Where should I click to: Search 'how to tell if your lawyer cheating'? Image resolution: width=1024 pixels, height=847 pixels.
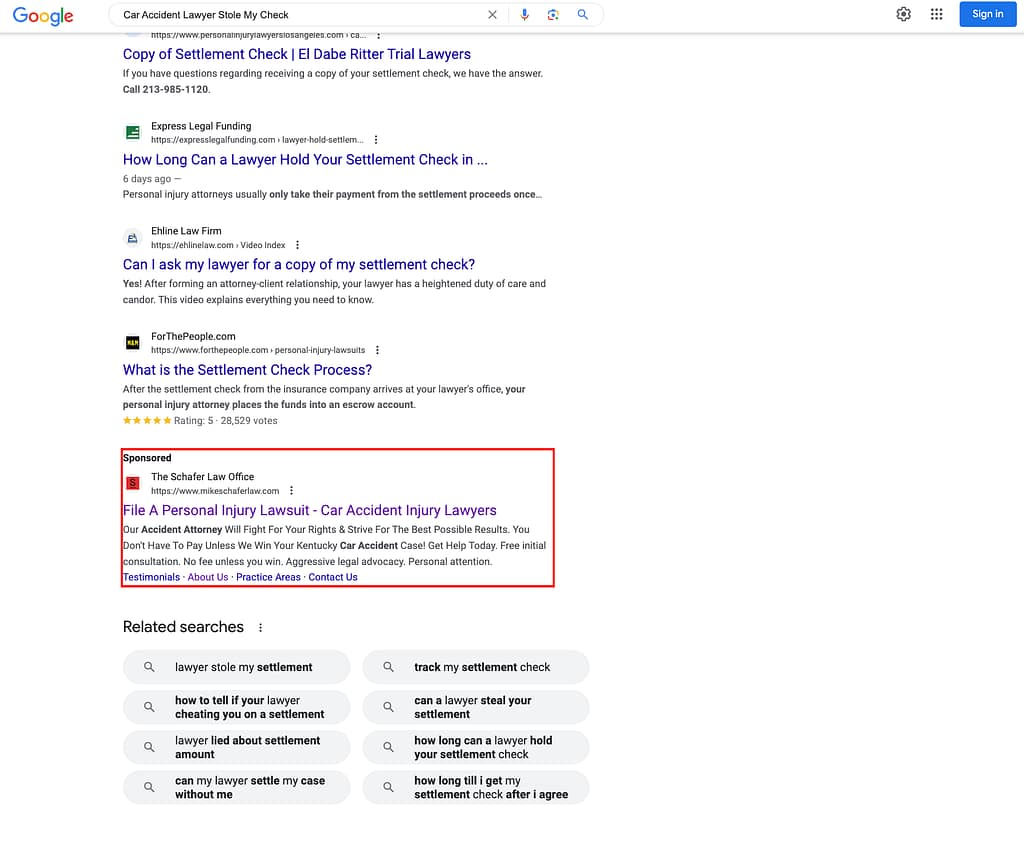(236, 707)
